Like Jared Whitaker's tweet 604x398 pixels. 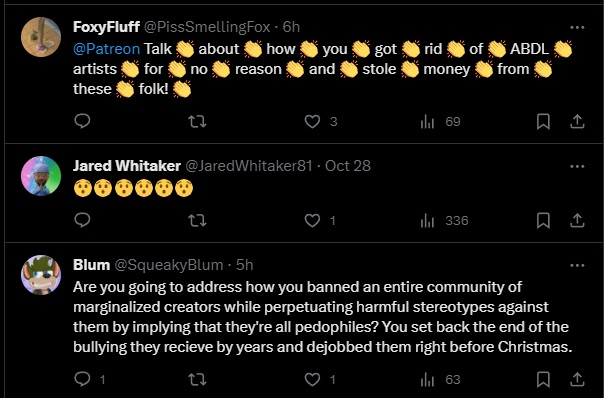click(x=320, y=221)
